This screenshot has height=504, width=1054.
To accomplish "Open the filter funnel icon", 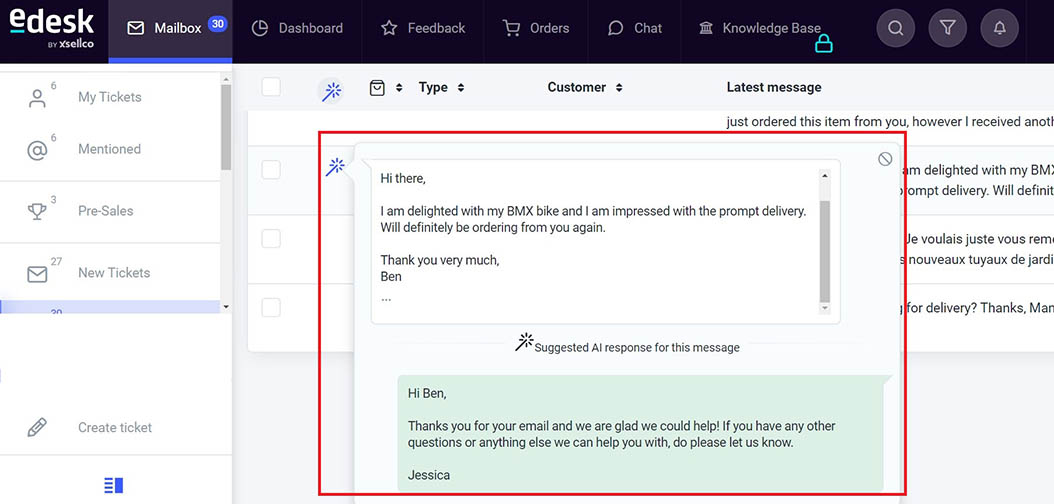I will point(948,28).
